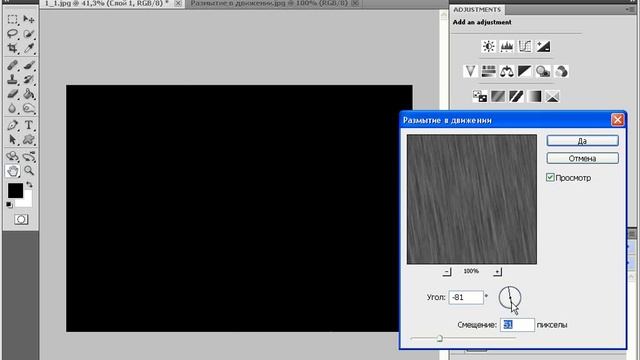Viewport: 640px width, 360px height.
Task: Close the 1_1.jpg document tab
Action: coord(178,3)
